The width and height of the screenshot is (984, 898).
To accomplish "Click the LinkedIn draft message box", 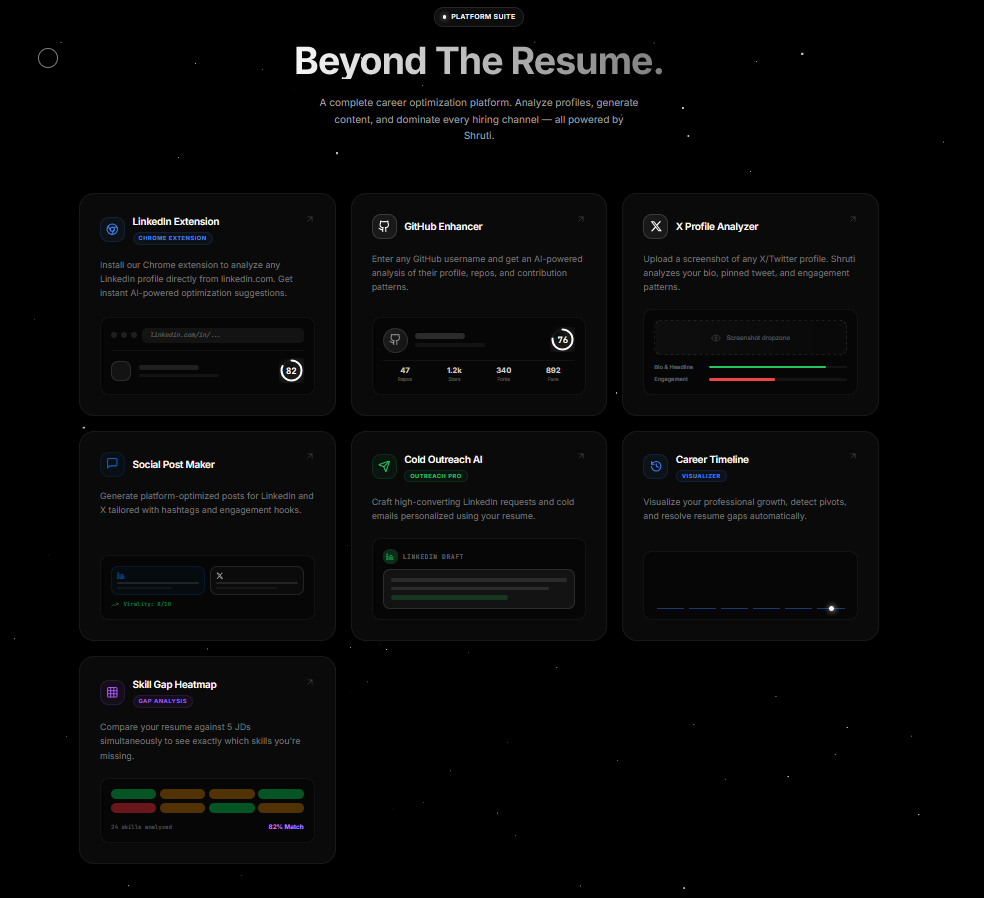I will click(479, 589).
